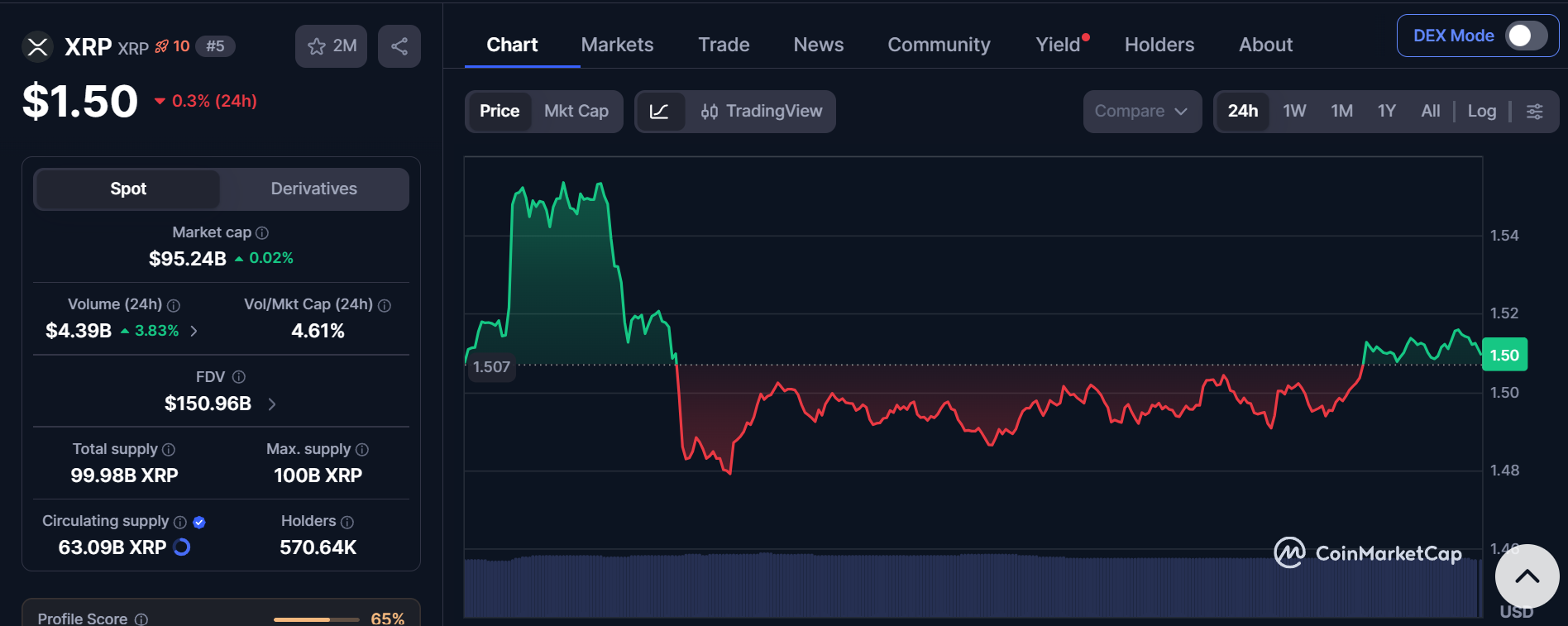Open Profile Score info icon
Image resolution: width=1568 pixels, height=626 pixels.
141,619
